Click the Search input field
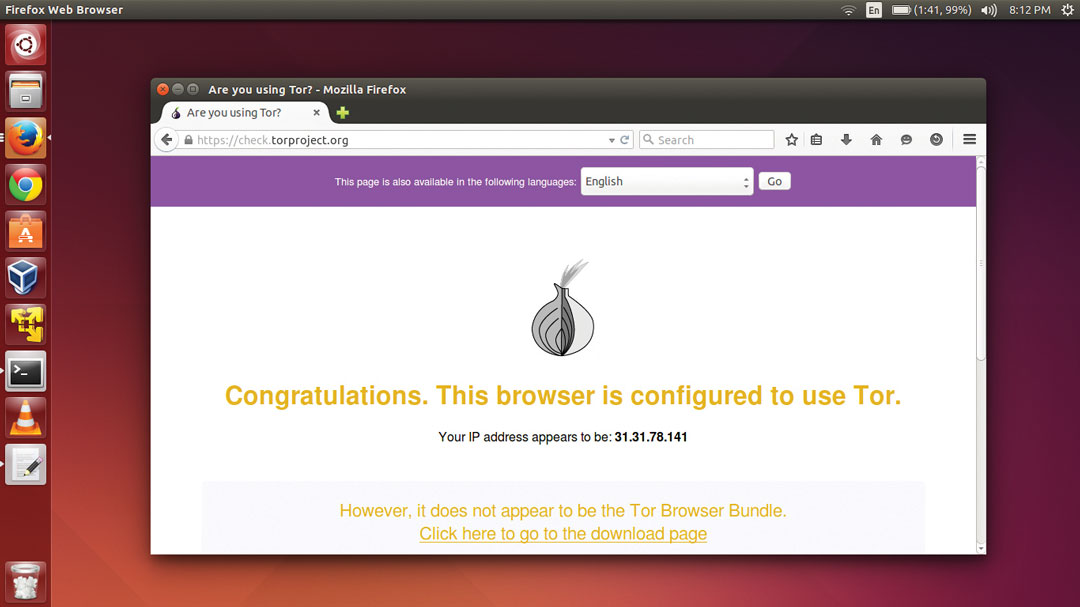 (x=707, y=140)
